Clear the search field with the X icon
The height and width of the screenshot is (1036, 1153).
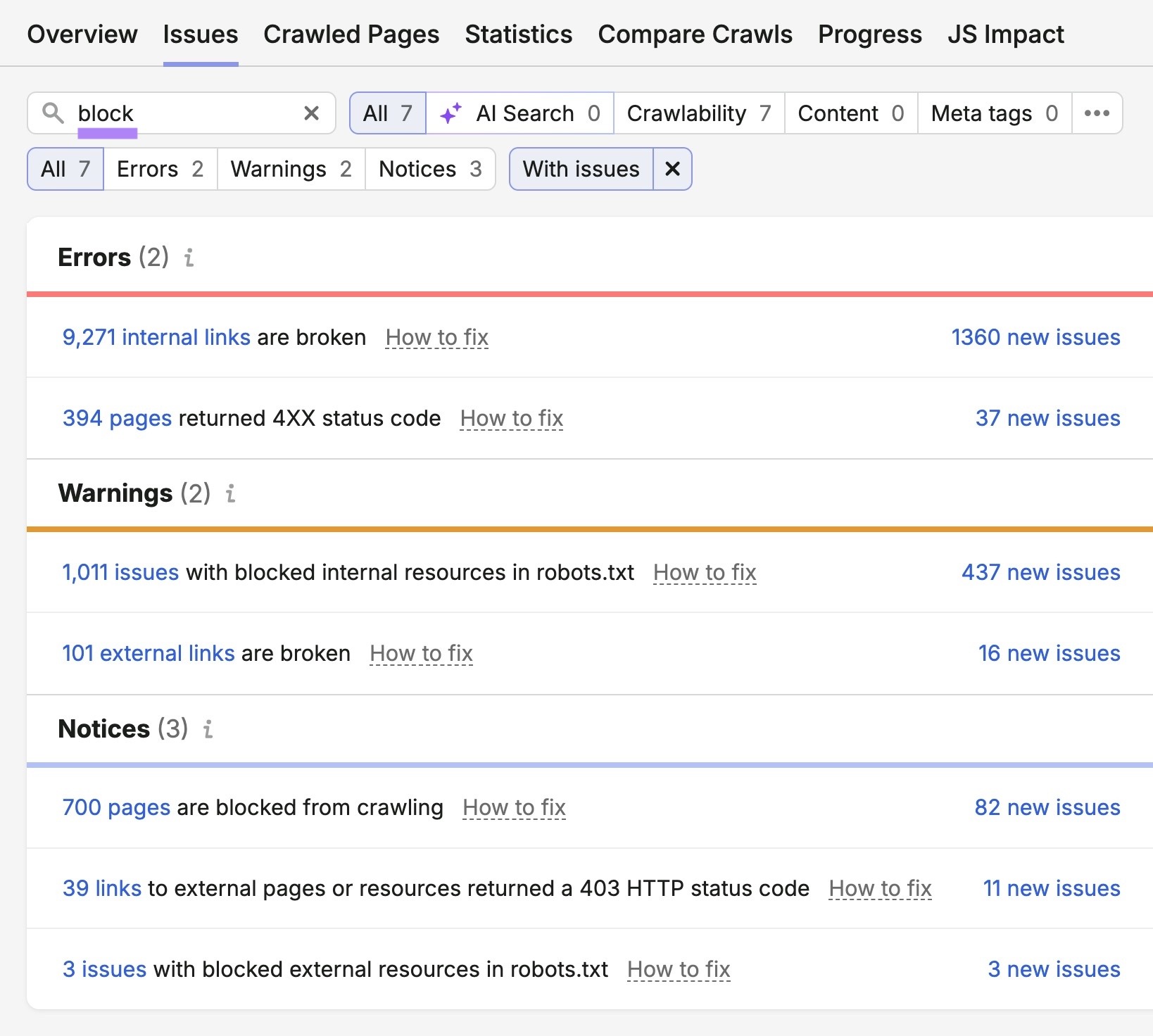tap(311, 113)
